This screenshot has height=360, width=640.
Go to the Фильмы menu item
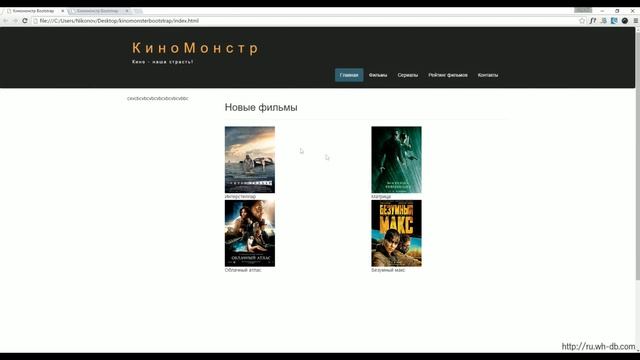(378, 75)
